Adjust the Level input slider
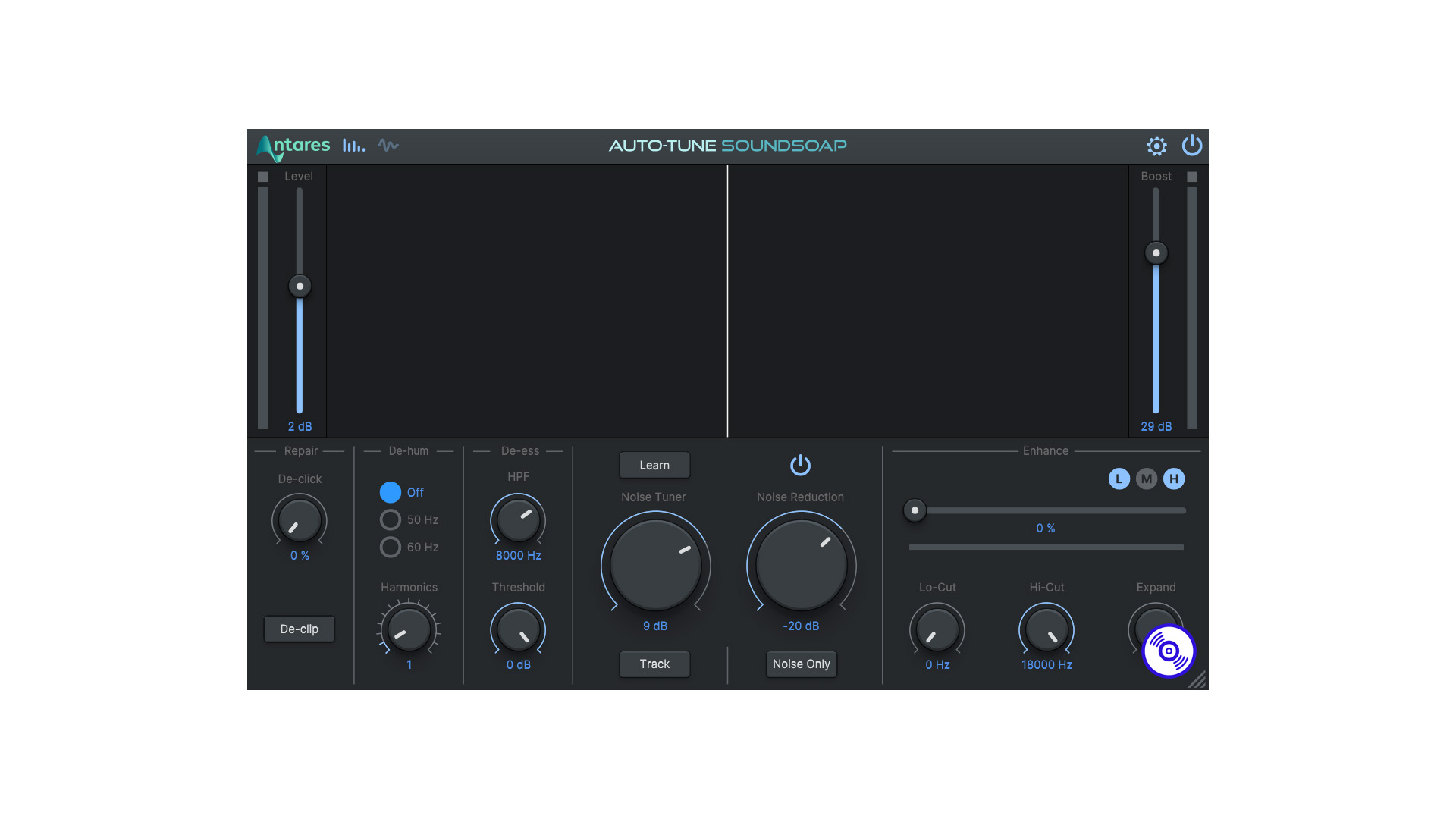 (301, 287)
